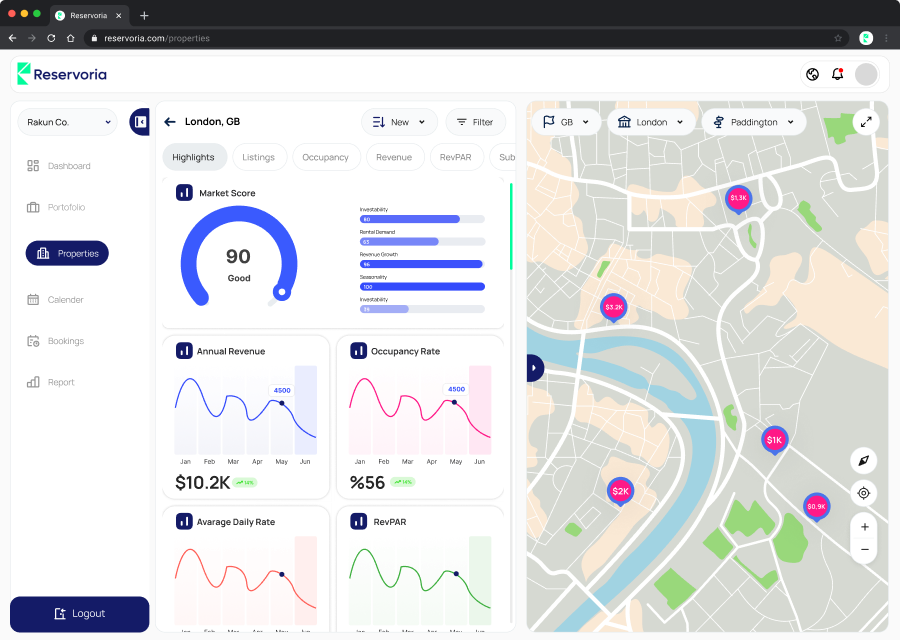The image size is (900, 640).
Task: Expand map to fullscreen with arrows icon
Action: (x=866, y=122)
